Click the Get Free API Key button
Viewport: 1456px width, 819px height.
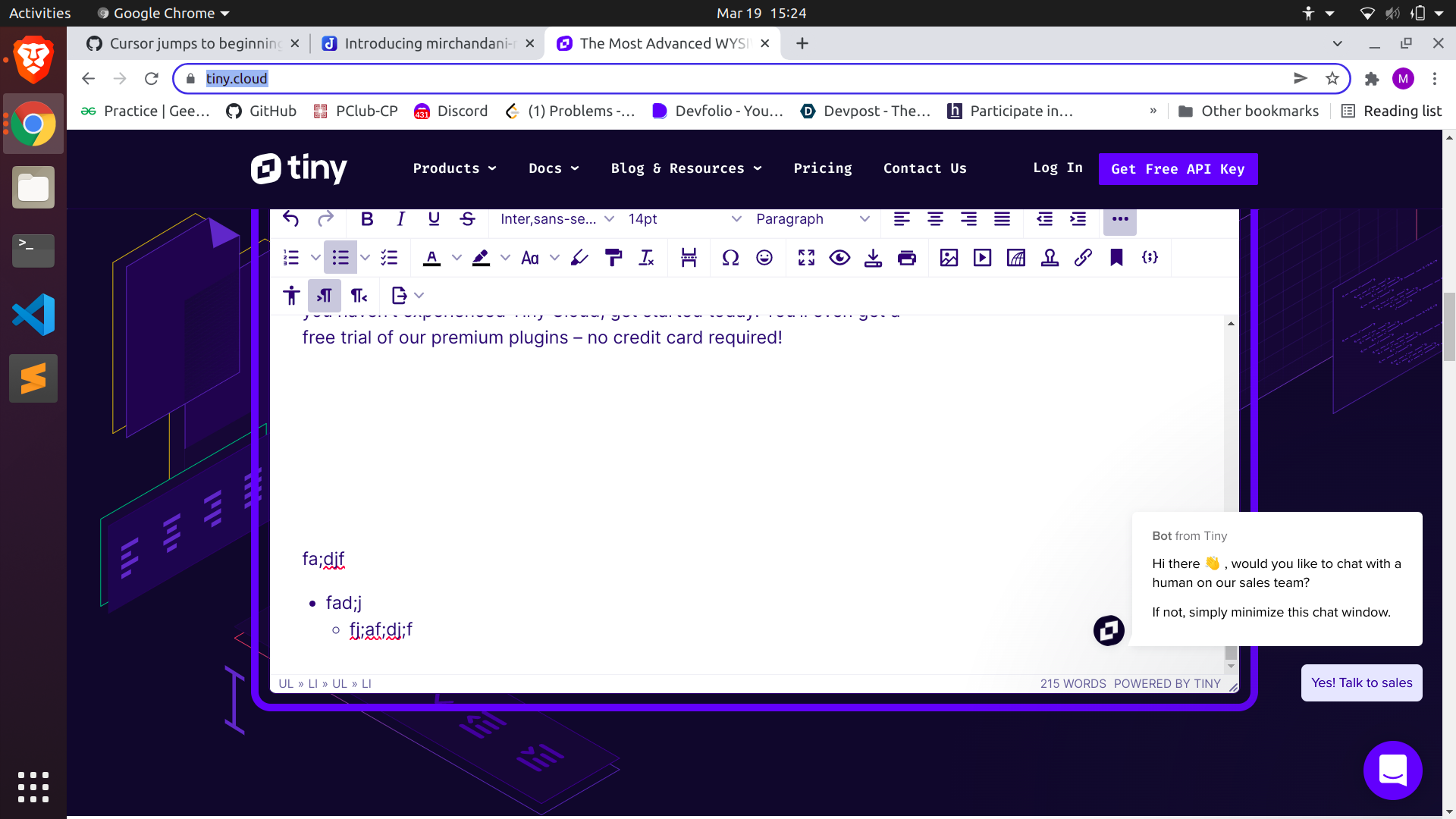[1178, 168]
